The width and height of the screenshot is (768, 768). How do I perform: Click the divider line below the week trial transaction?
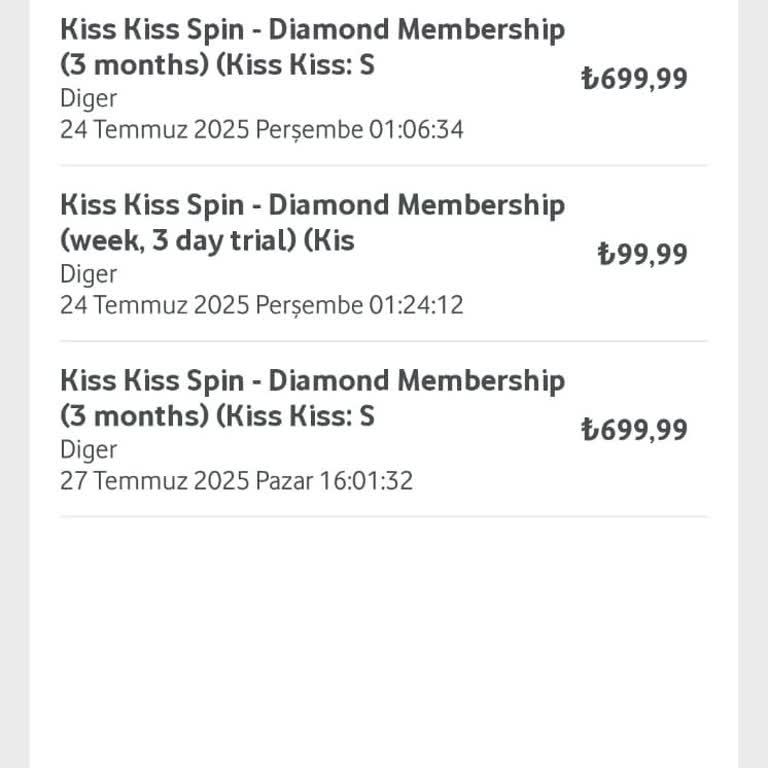pyautogui.click(x=384, y=341)
